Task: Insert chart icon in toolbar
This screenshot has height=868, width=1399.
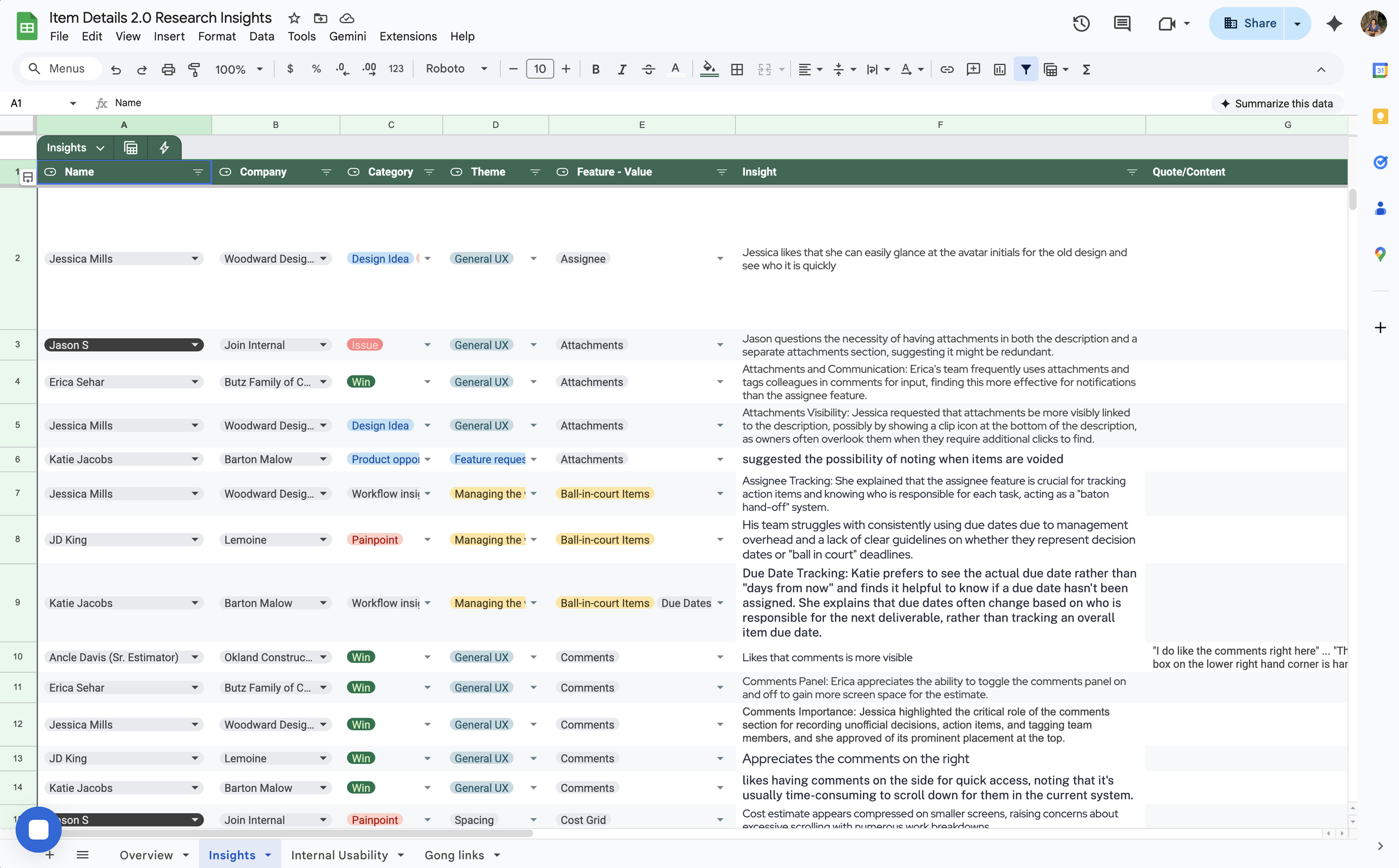Action: pyautogui.click(x=999, y=69)
